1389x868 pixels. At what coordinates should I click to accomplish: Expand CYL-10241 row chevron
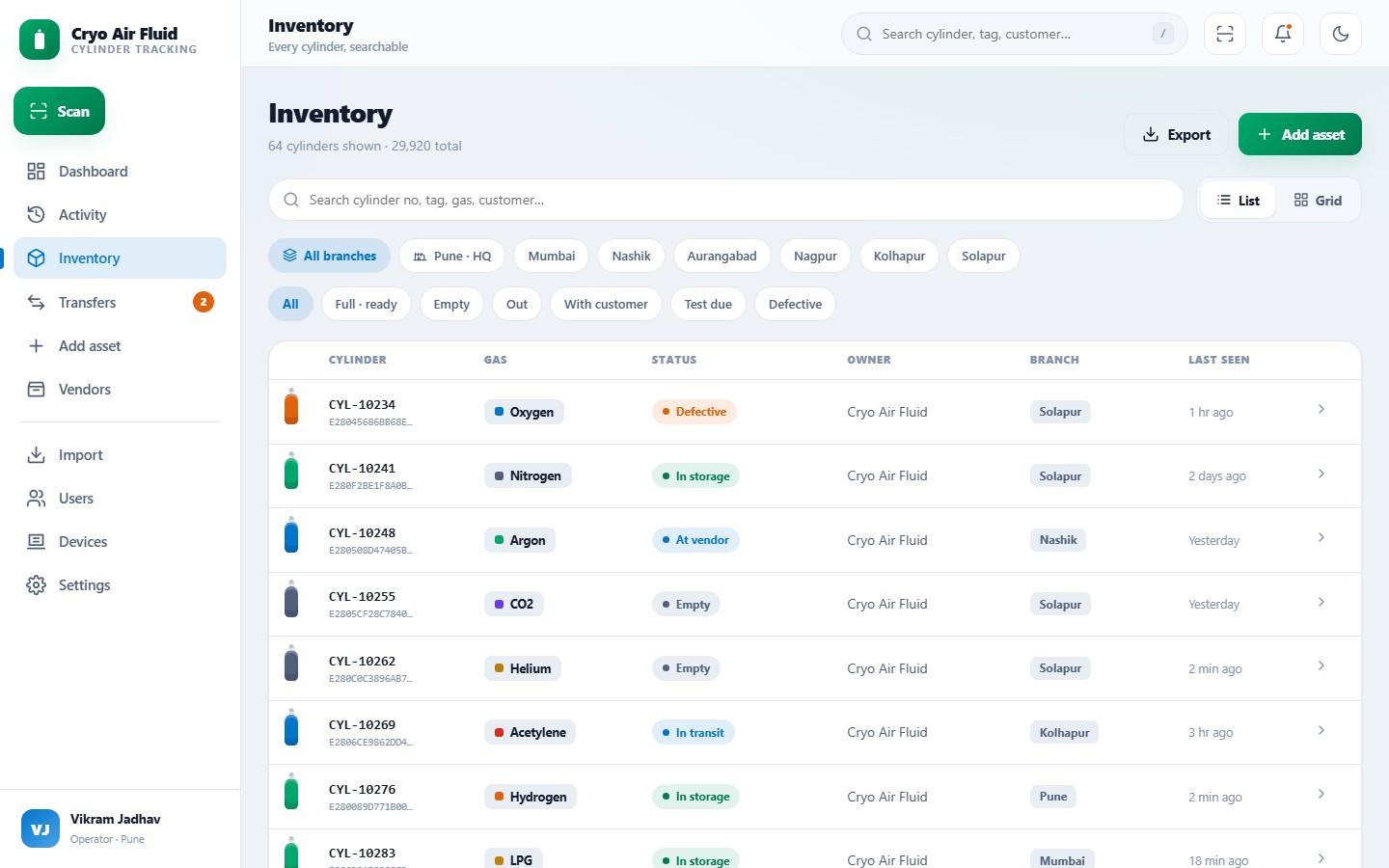(x=1321, y=474)
